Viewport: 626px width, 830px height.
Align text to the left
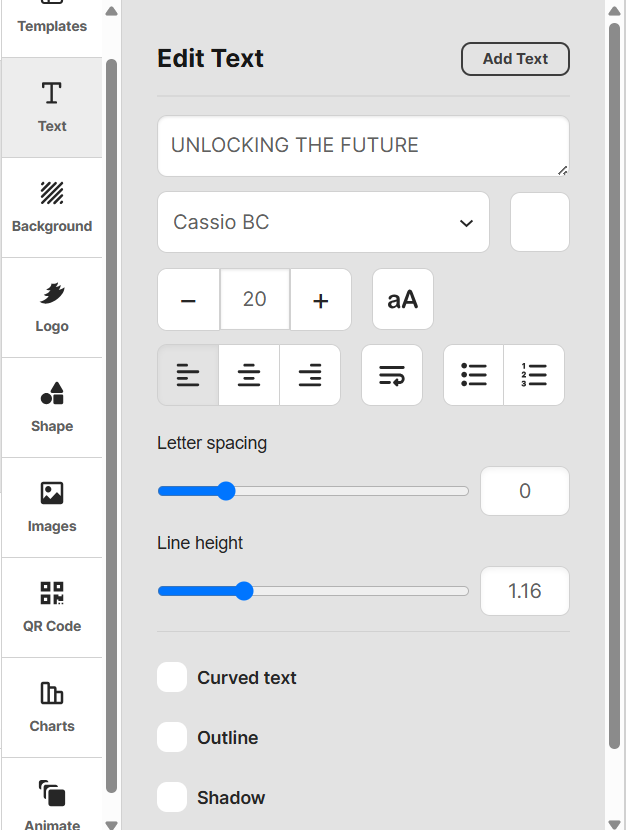[188, 375]
